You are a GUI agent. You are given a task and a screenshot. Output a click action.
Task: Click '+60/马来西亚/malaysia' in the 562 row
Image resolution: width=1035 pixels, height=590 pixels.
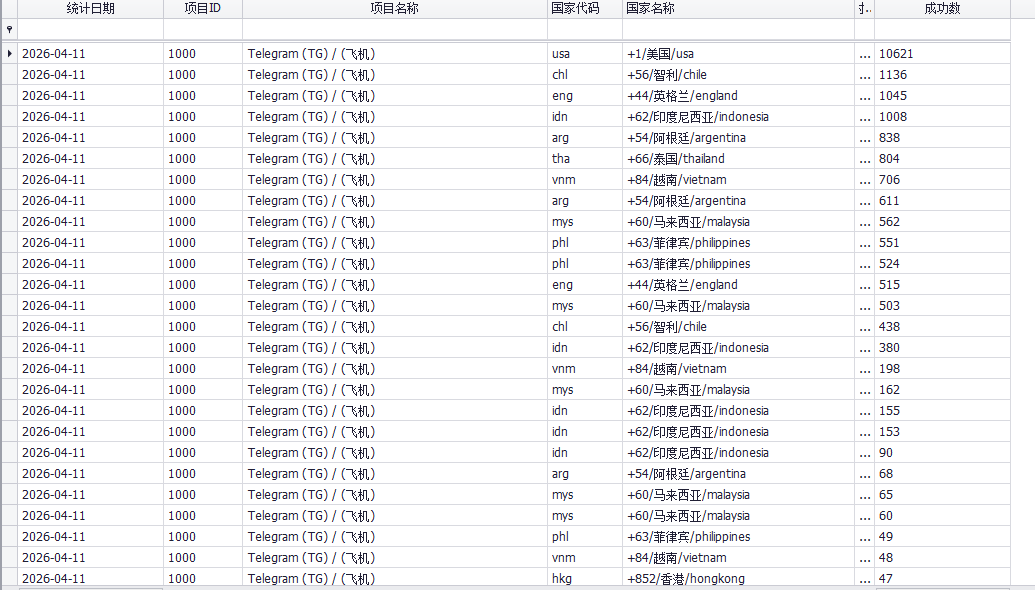point(739,222)
